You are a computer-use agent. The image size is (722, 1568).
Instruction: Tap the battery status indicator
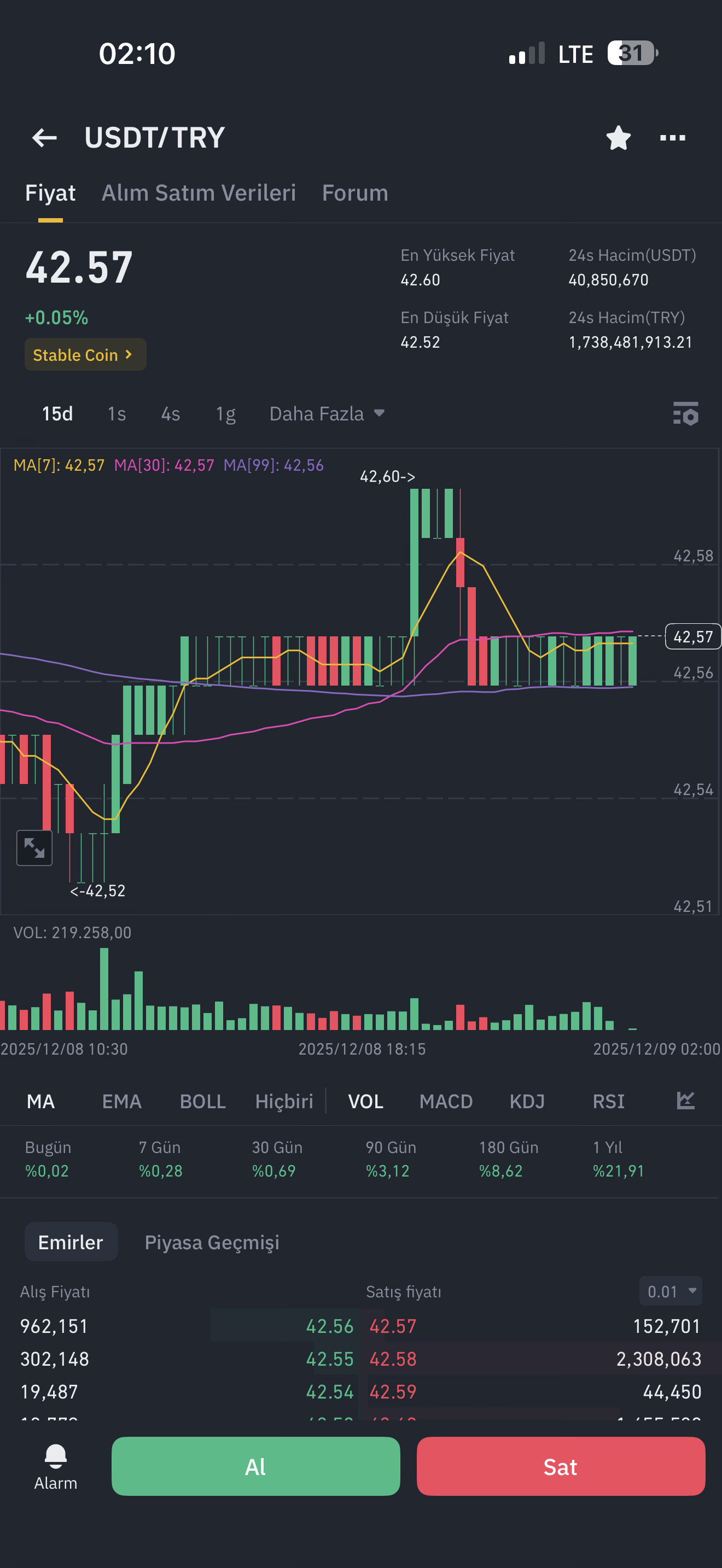632,54
